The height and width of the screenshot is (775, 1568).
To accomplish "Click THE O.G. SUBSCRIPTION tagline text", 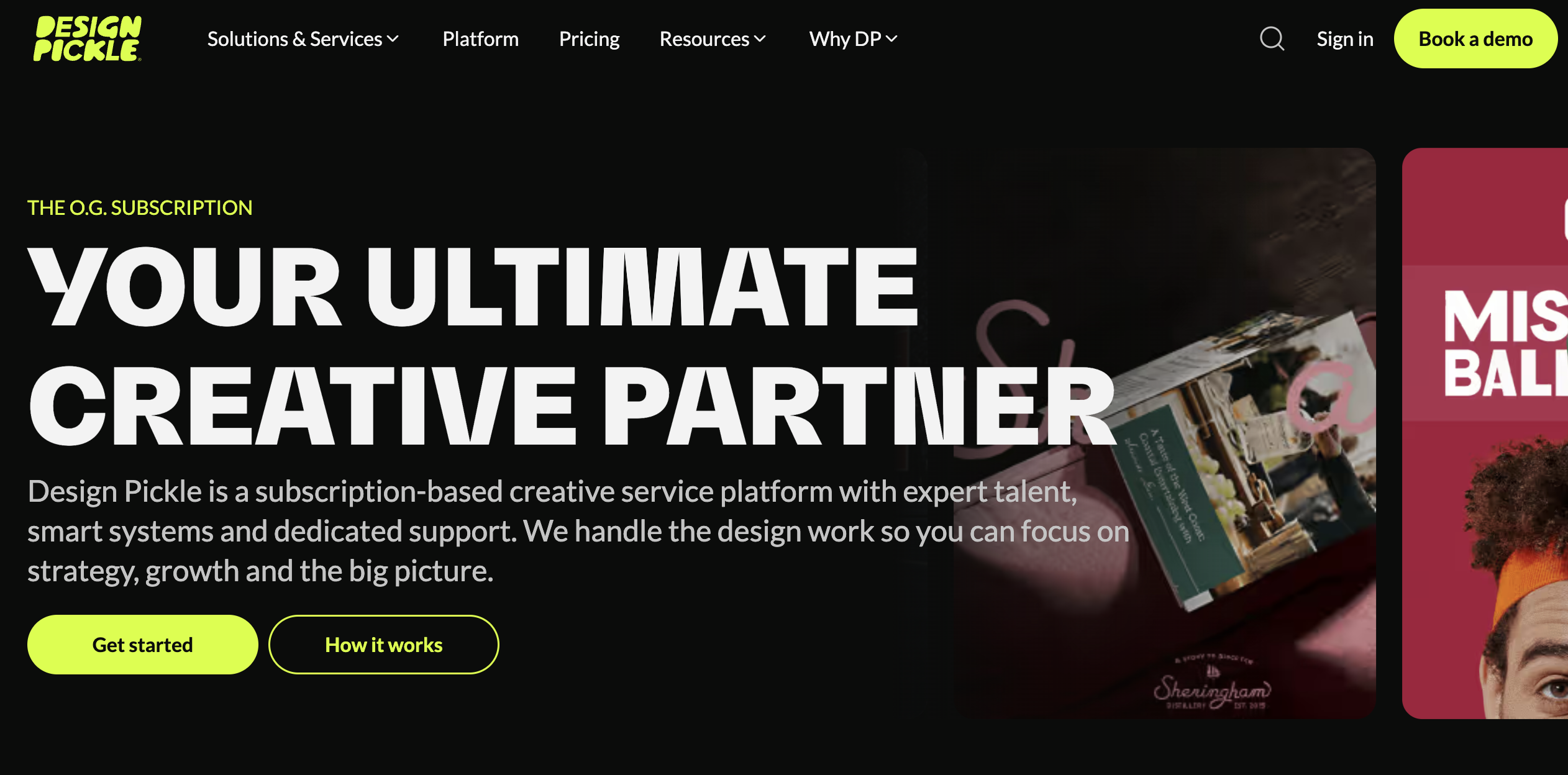I will tap(140, 207).
